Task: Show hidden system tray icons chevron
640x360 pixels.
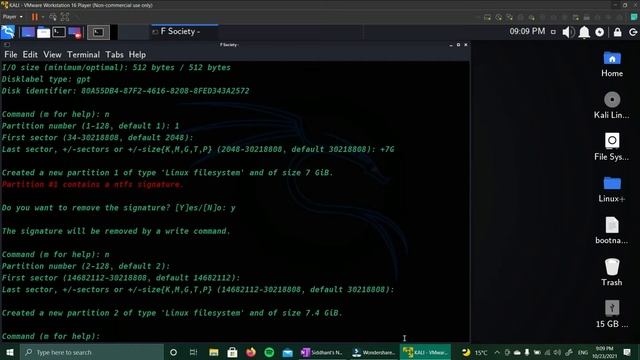Action: coord(497,352)
